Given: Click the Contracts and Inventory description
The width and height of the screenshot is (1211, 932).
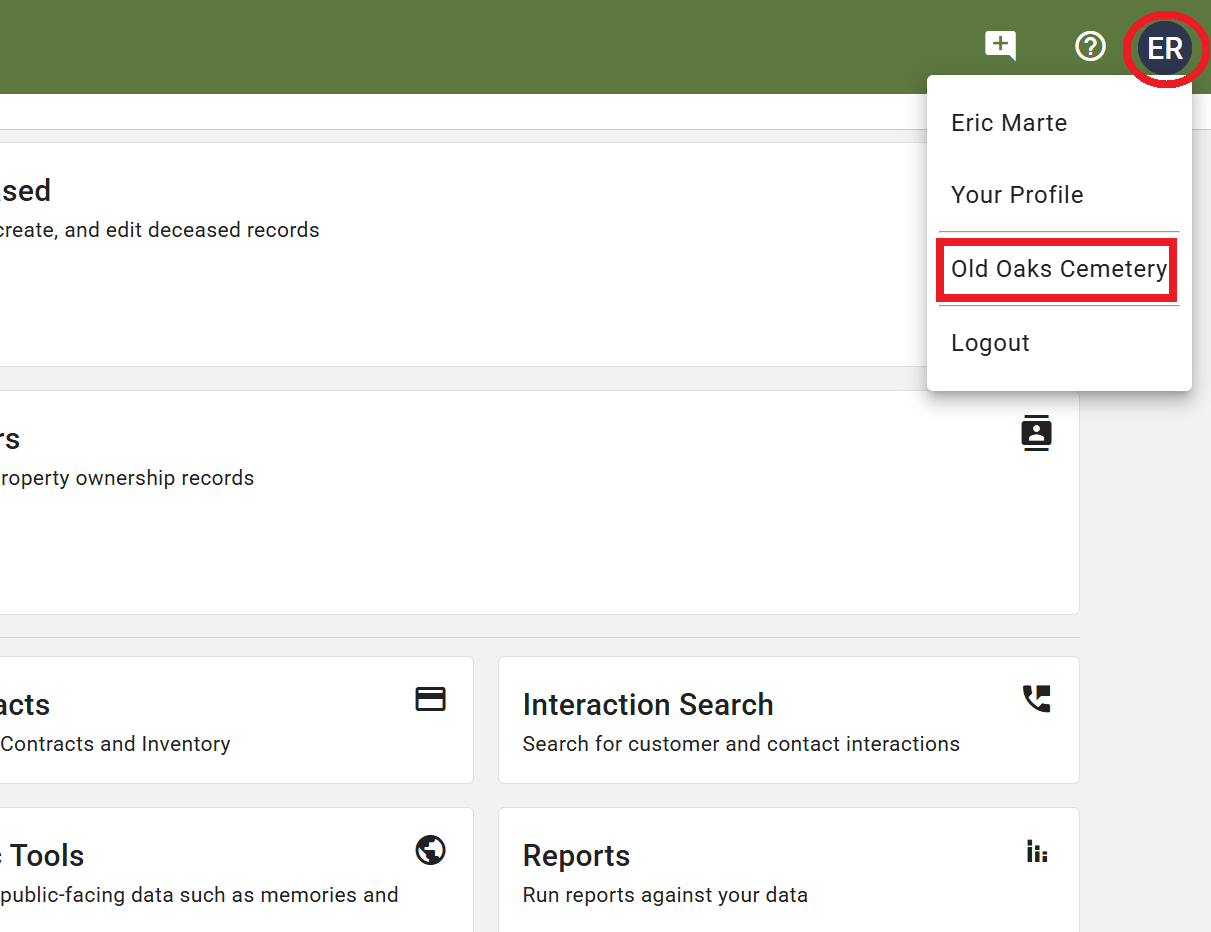Looking at the screenshot, I should tap(115, 744).
